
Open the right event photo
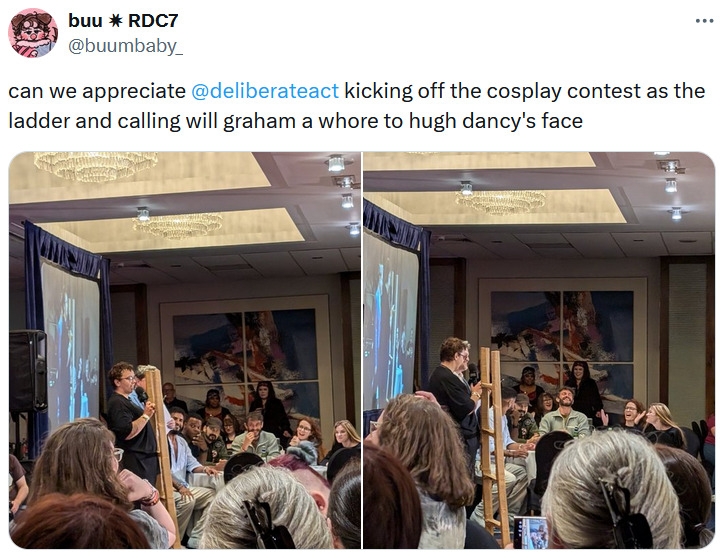coord(539,350)
